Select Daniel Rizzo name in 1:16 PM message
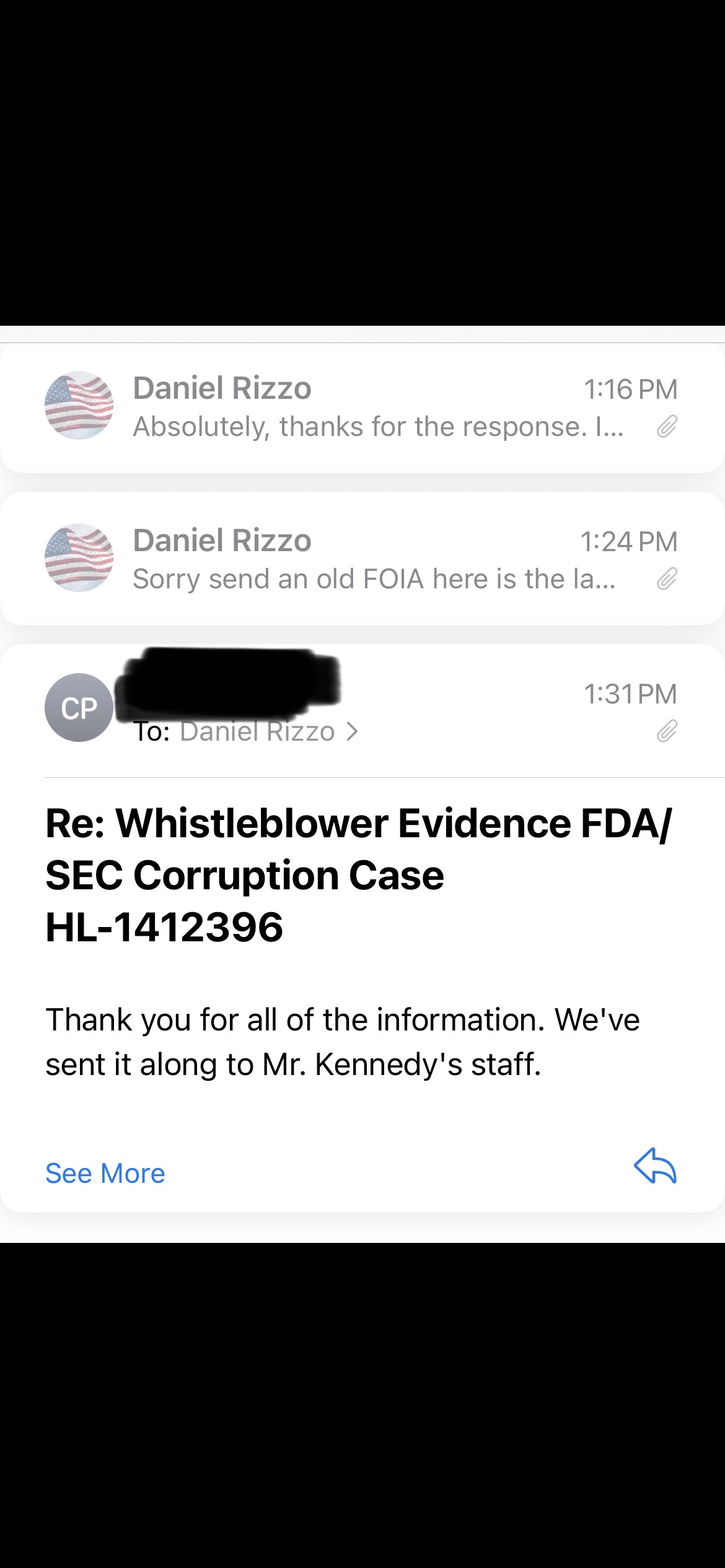725x1568 pixels. click(x=222, y=388)
